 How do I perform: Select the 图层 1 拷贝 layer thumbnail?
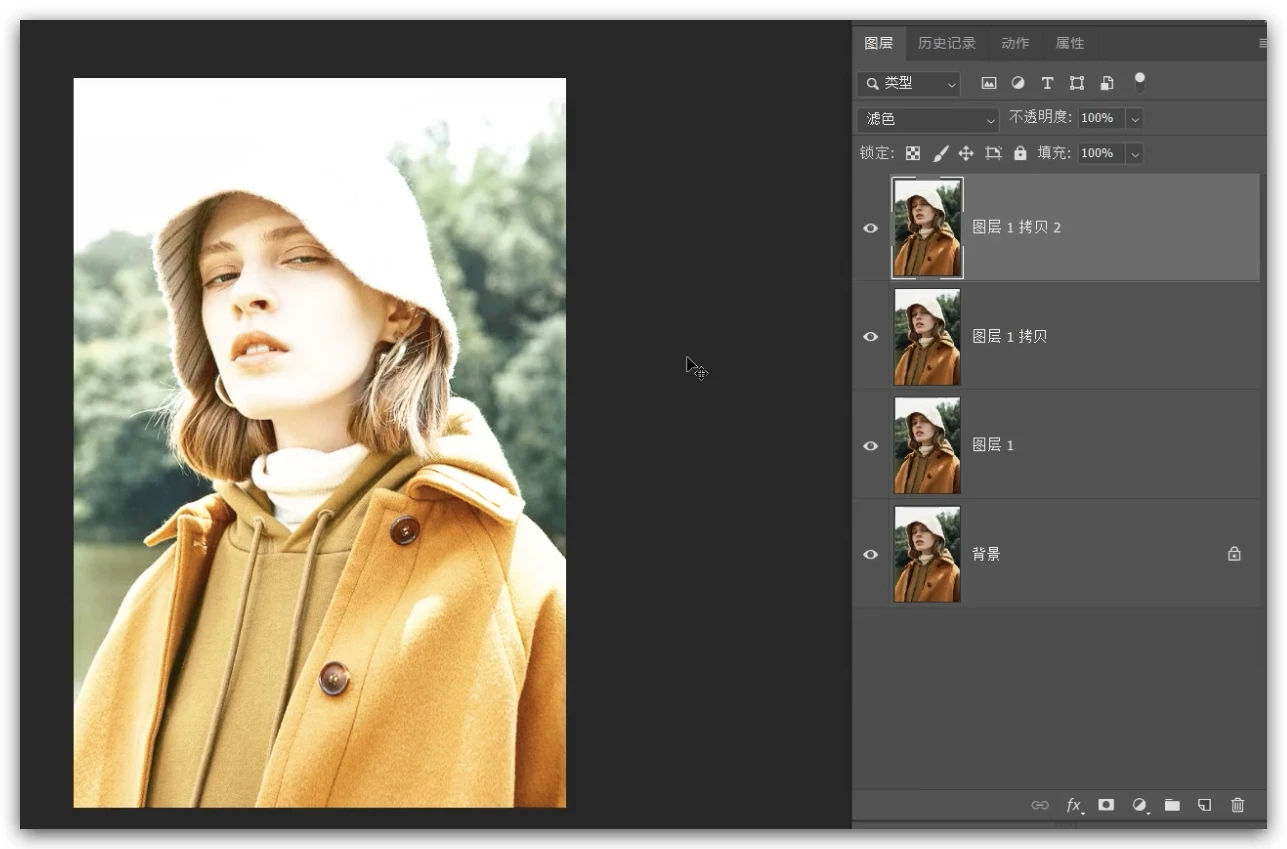[x=927, y=337]
